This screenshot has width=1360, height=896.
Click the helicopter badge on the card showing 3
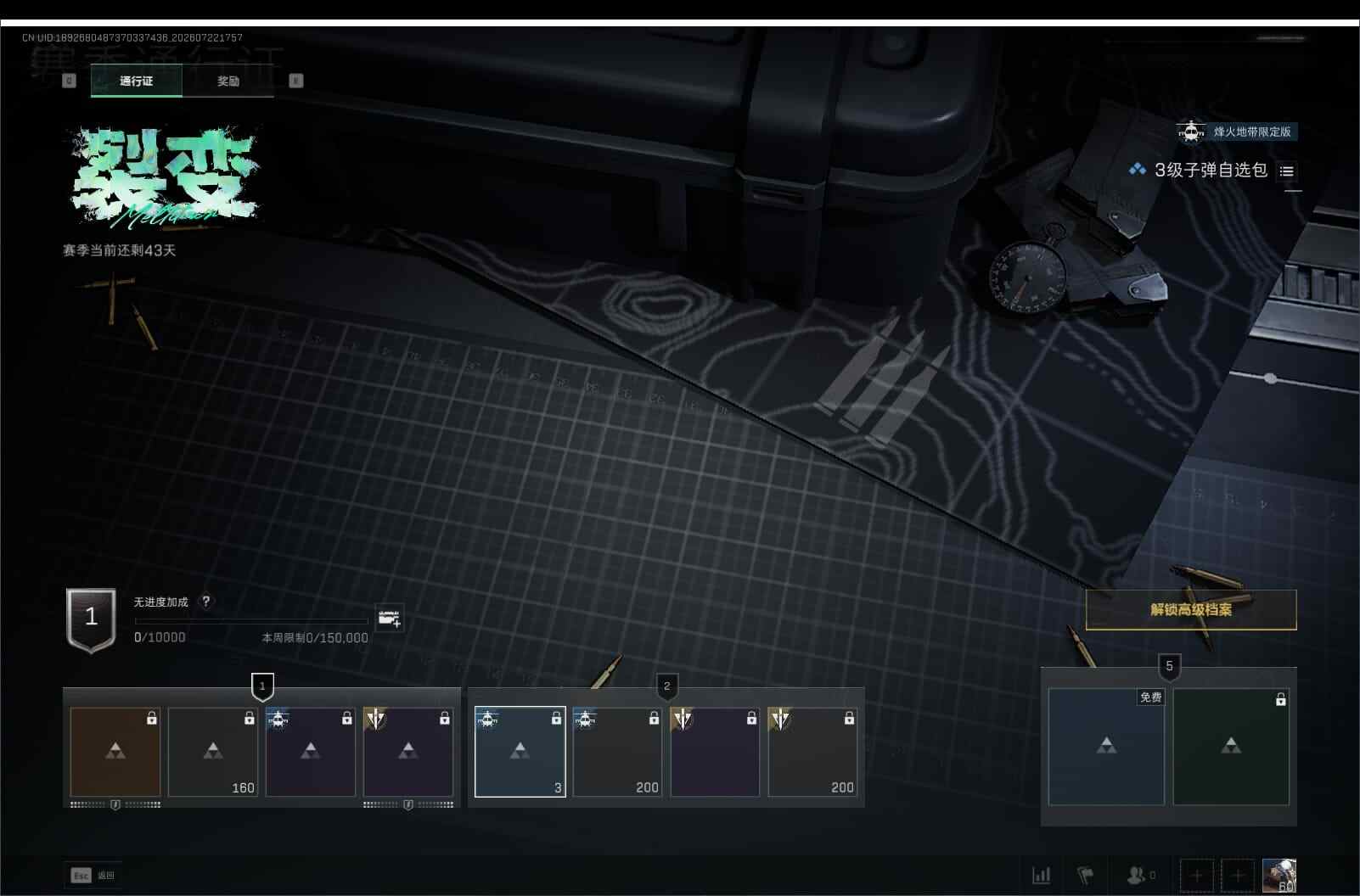pos(487,720)
